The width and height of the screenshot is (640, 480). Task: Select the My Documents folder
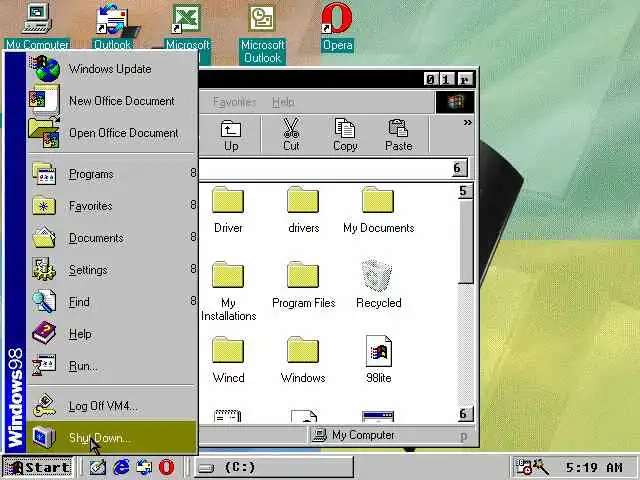click(378, 210)
